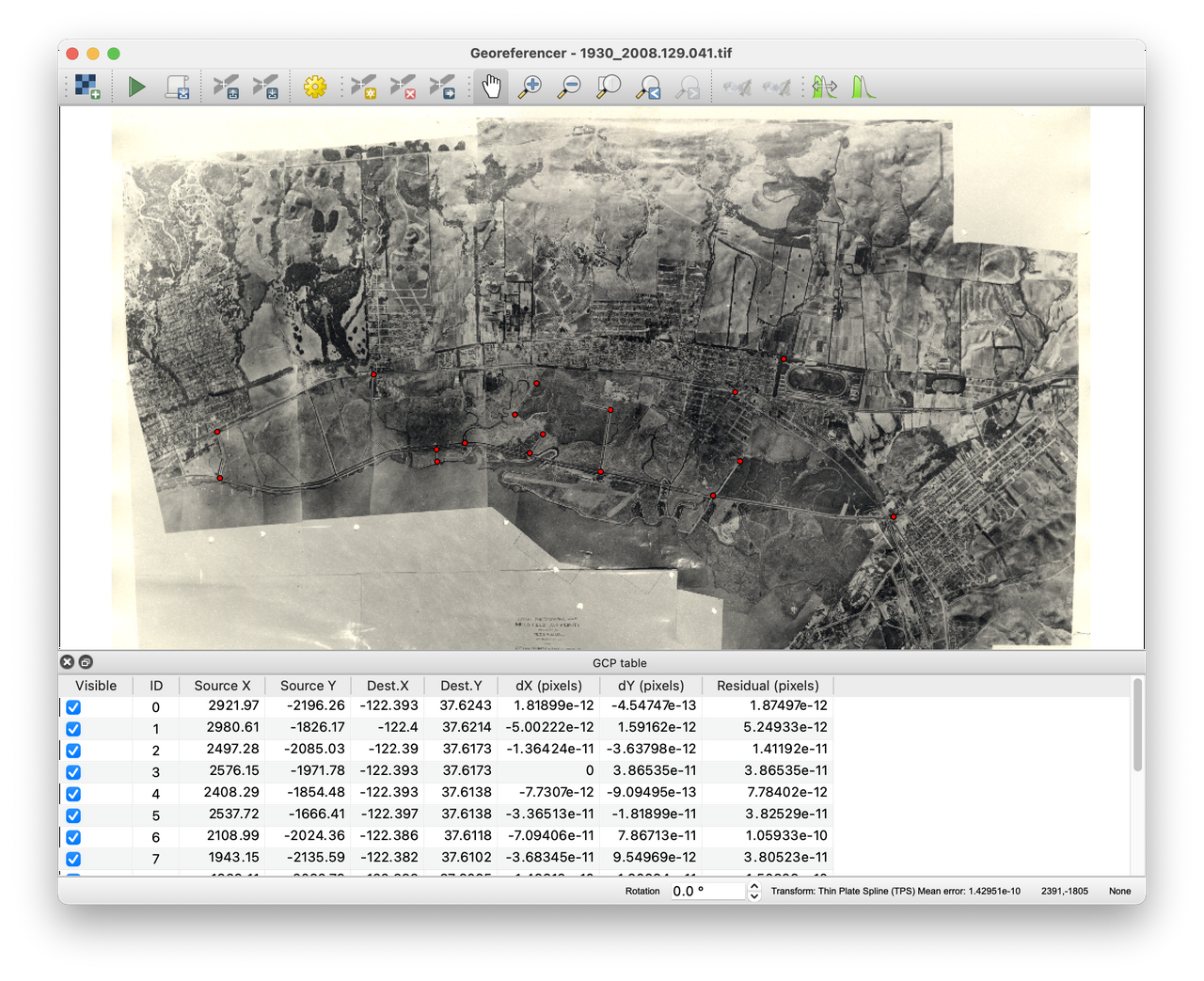Image resolution: width=1204 pixels, height=981 pixels.
Task: Click Generate GDAL Script icon
Action: [x=178, y=87]
